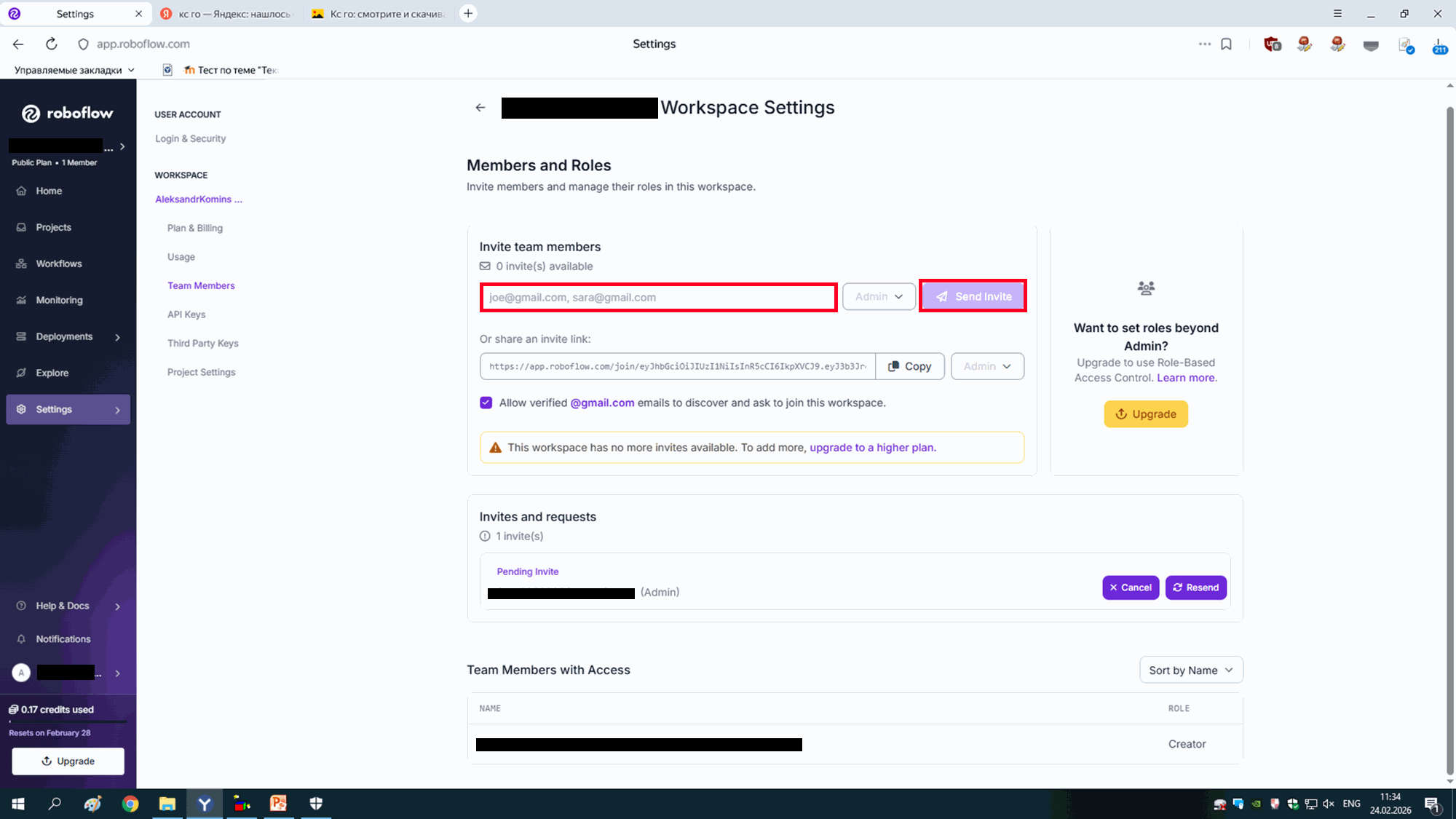
Task: Cancel the pending invite
Action: [1131, 587]
